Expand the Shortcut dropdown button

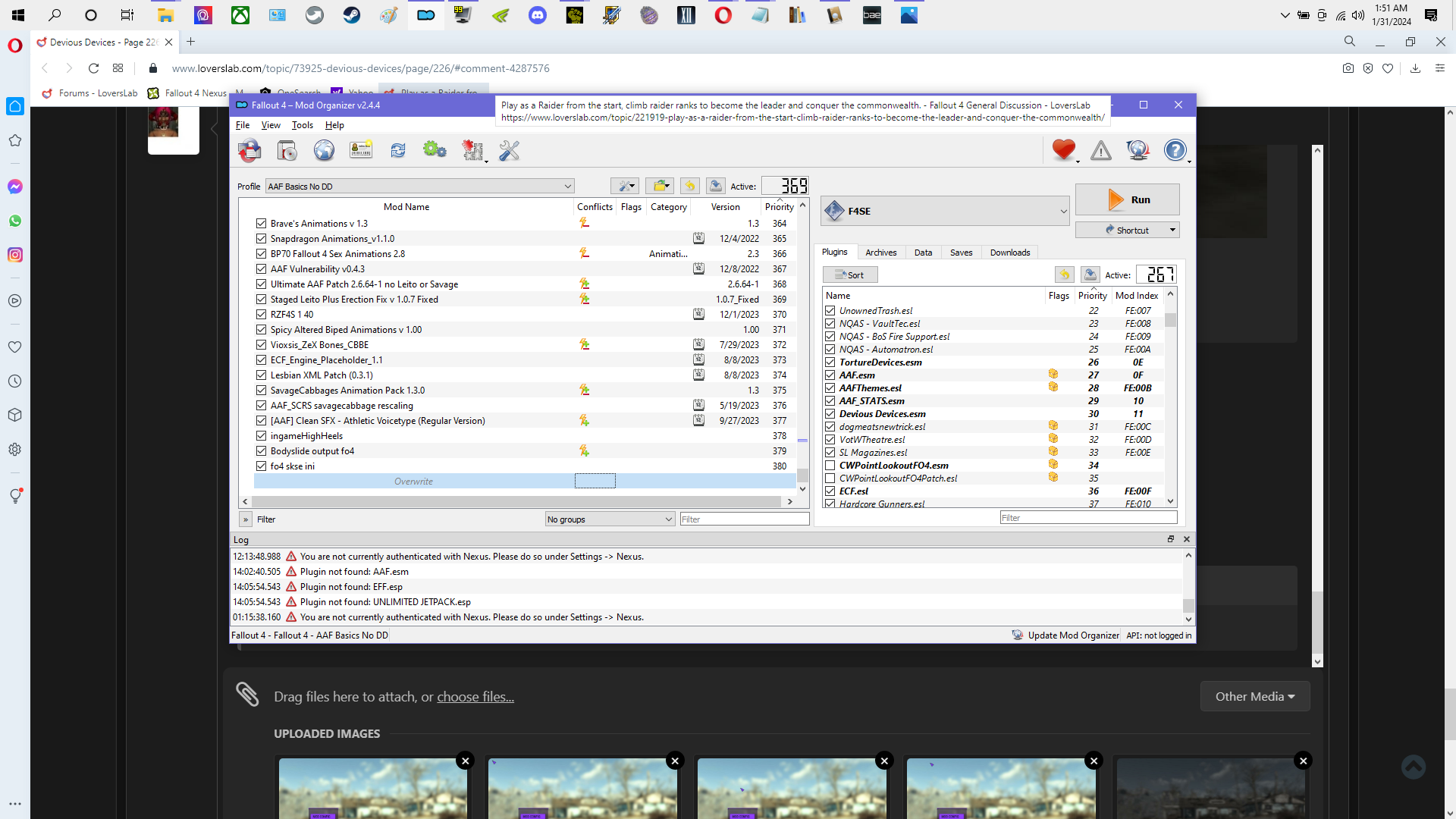click(1172, 230)
